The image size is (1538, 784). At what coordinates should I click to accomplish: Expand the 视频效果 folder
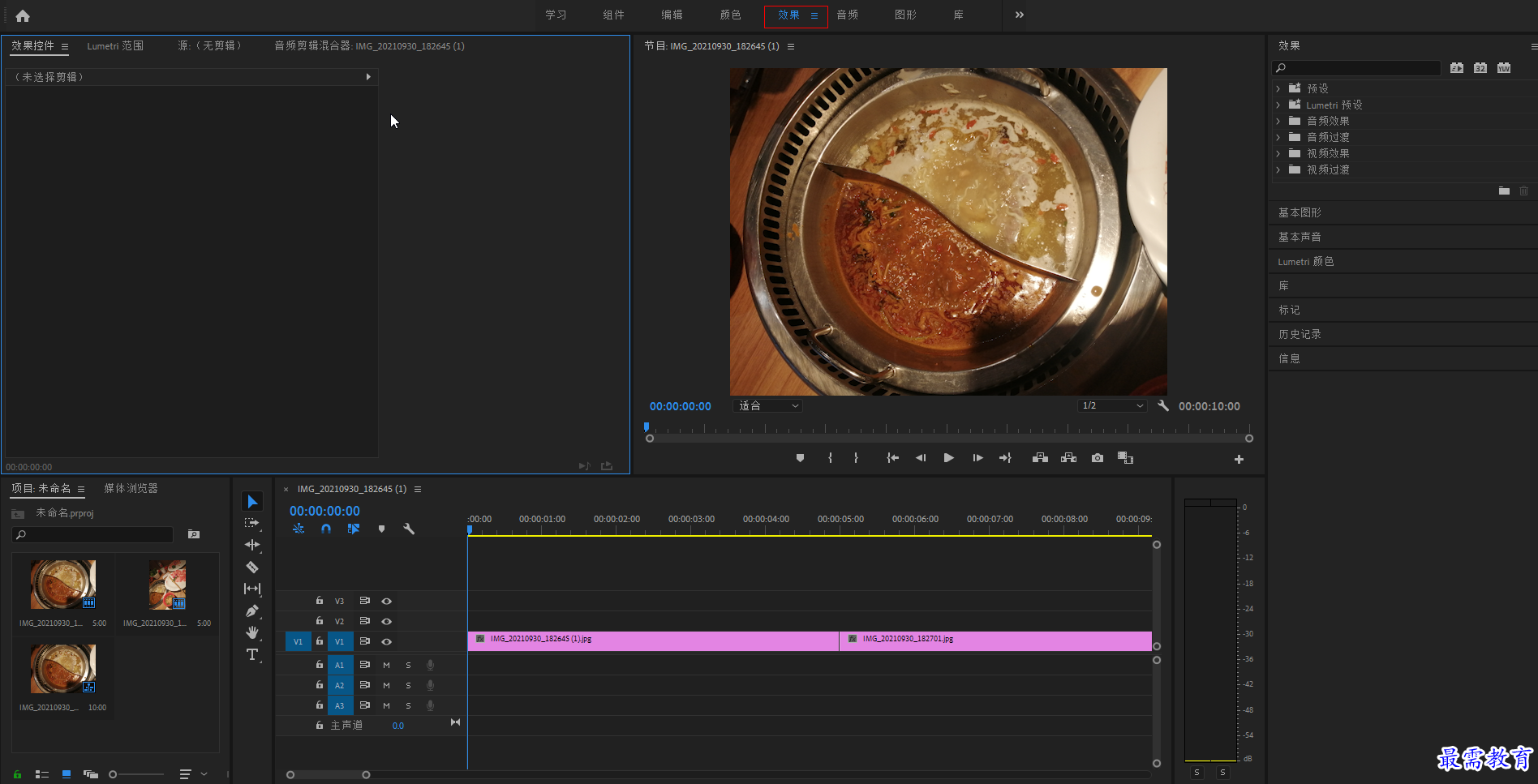pyautogui.click(x=1278, y=153)
